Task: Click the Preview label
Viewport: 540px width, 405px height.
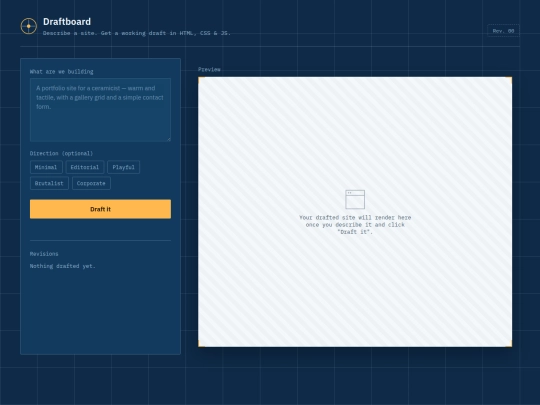Action: tap(209, 69)
